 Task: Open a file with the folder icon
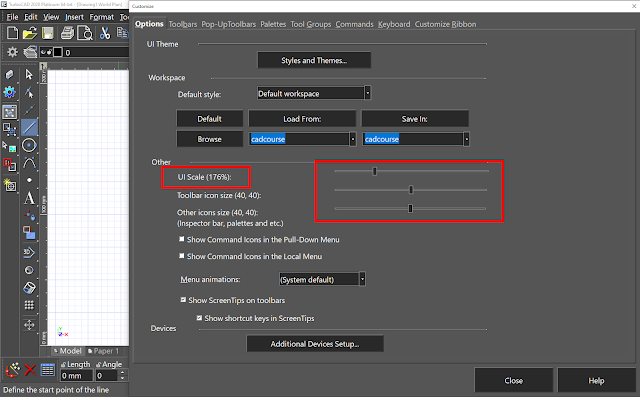(29, 33)
